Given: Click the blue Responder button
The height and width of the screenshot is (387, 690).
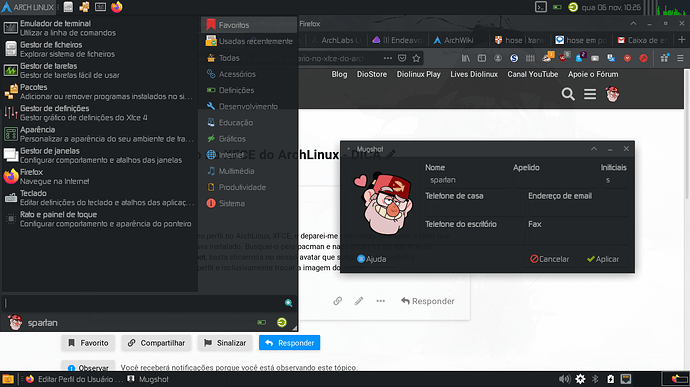Looking at the screenshot, I should [290, 343].
